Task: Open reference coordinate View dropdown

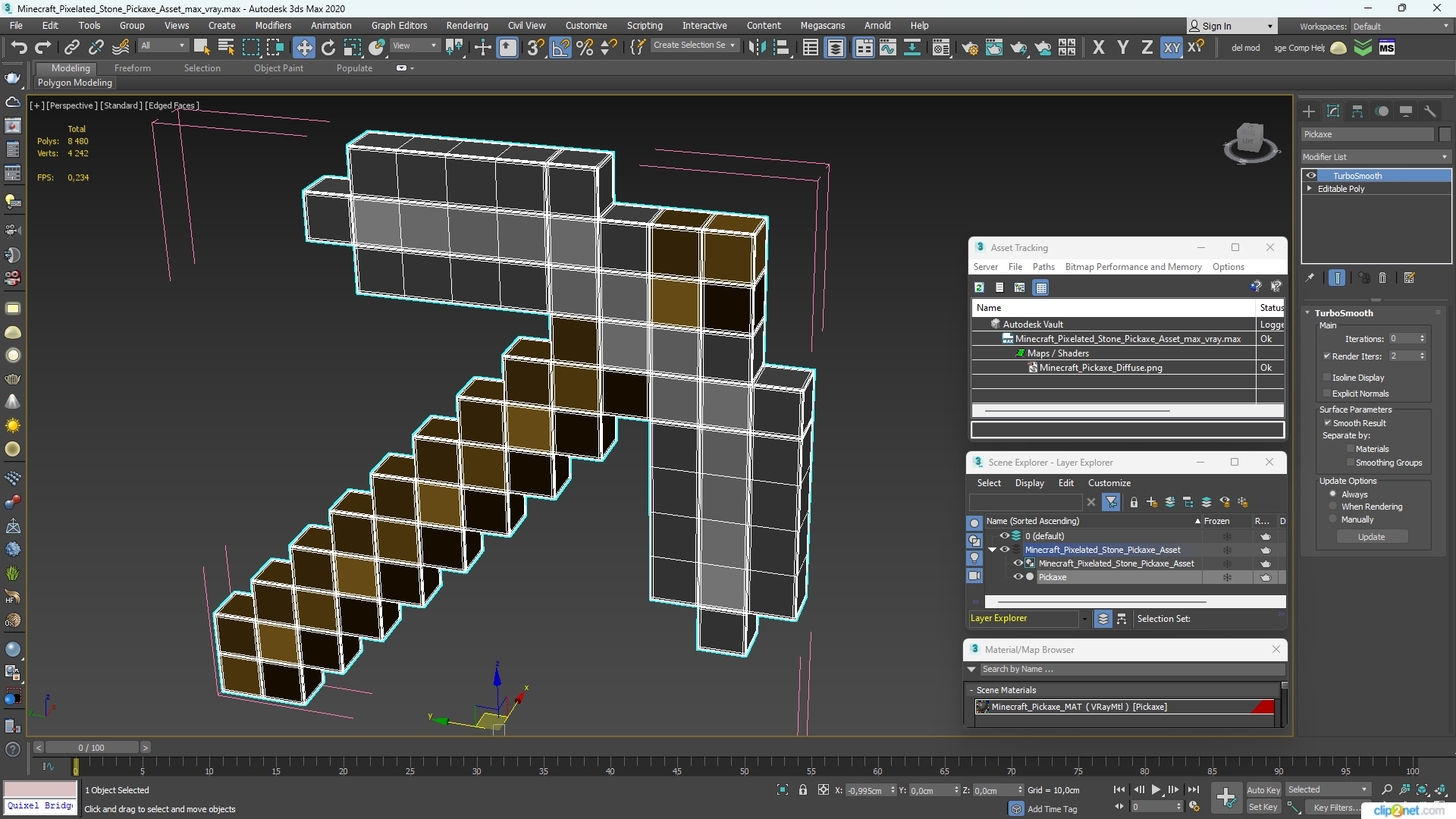Action: [x=414, y=46]
